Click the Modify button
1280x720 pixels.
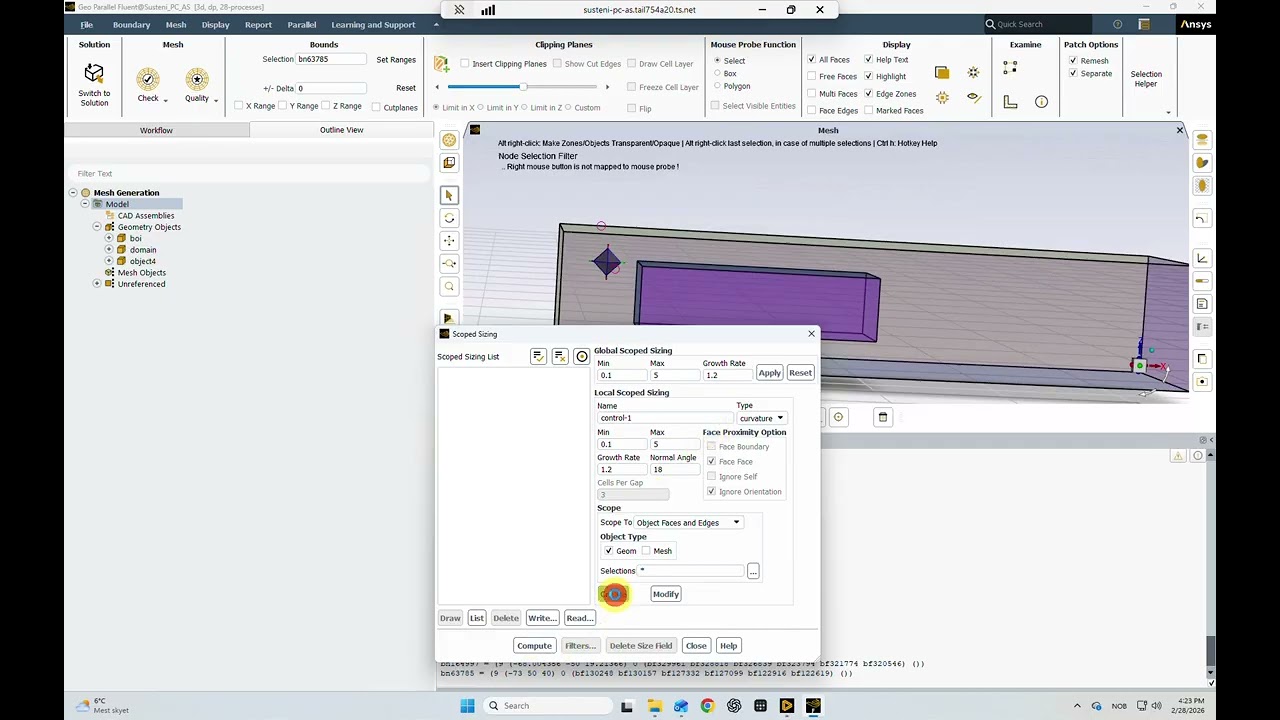(x=665, y=594)
